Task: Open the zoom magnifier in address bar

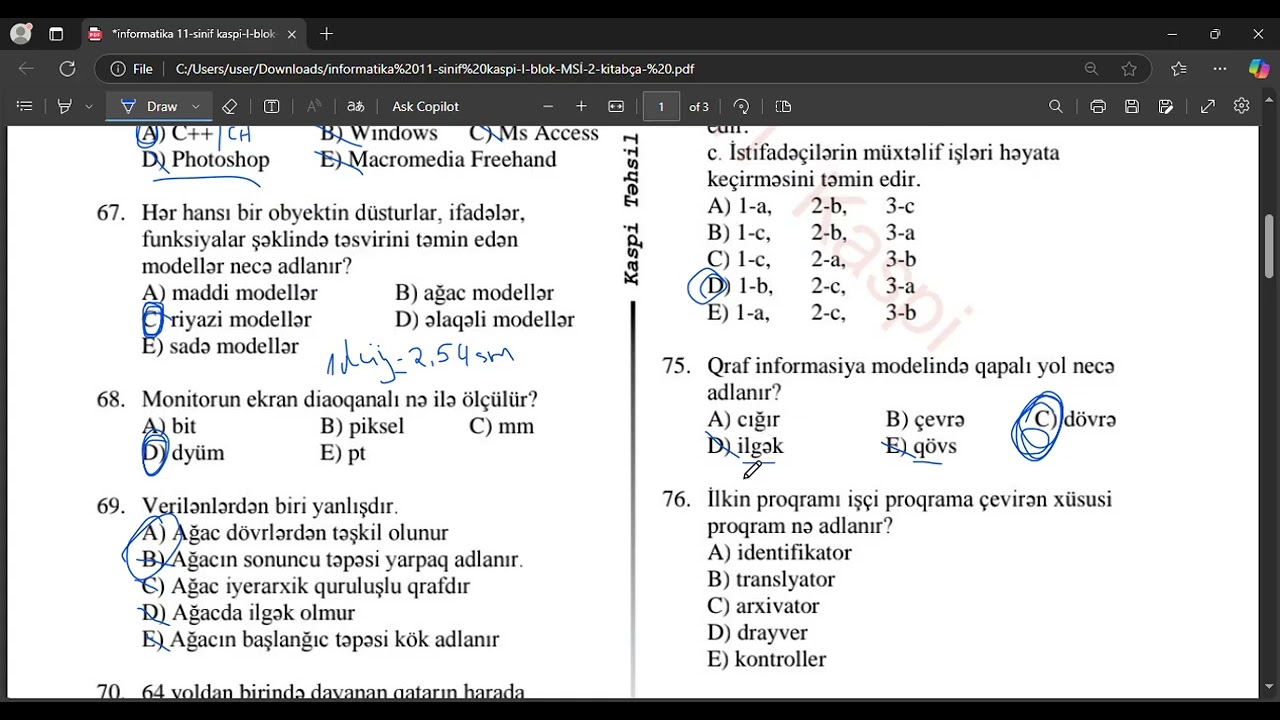Action: (1091, 69)
